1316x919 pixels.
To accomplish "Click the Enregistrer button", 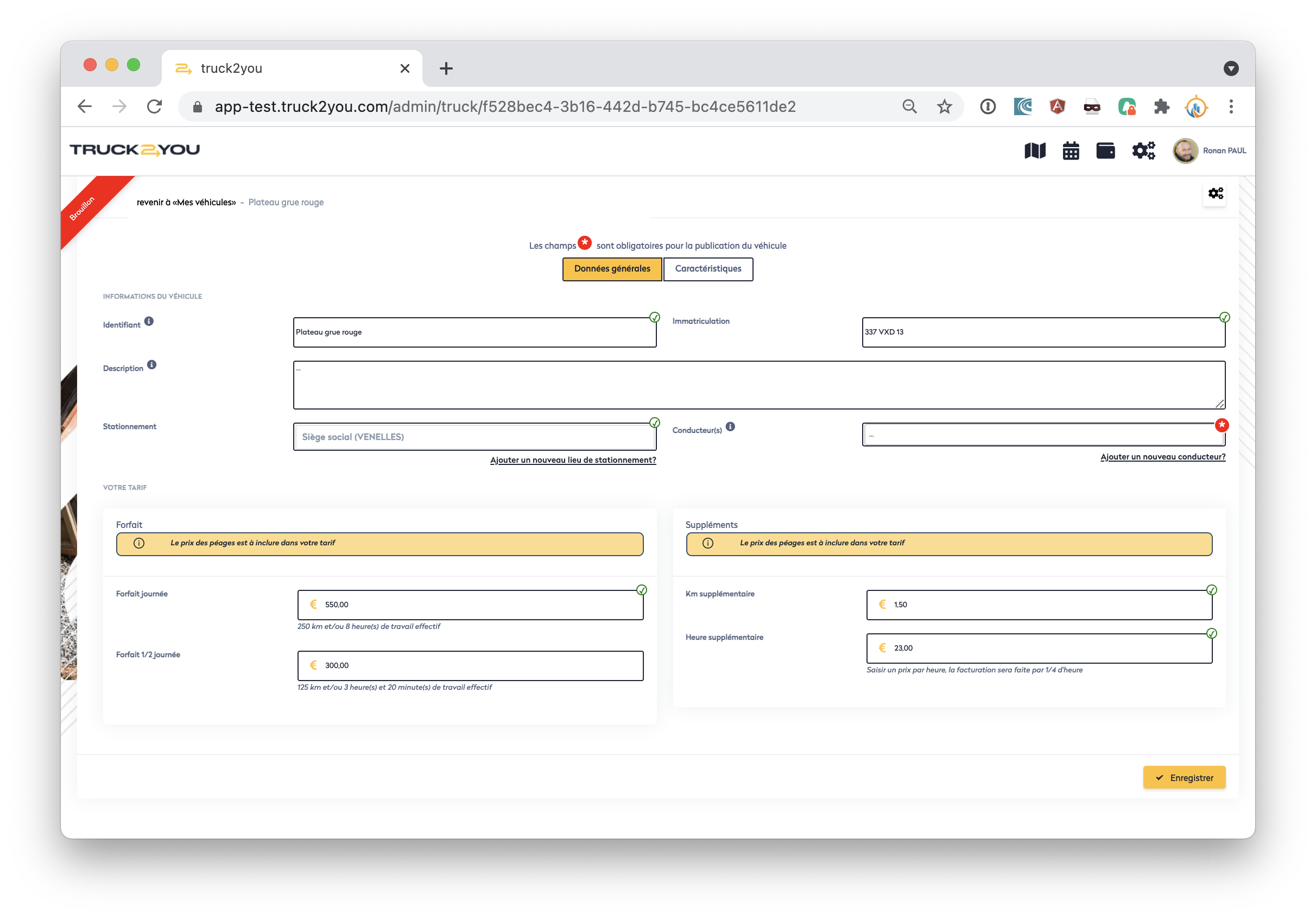I will pyautogui.click(x=1184, y=778).
